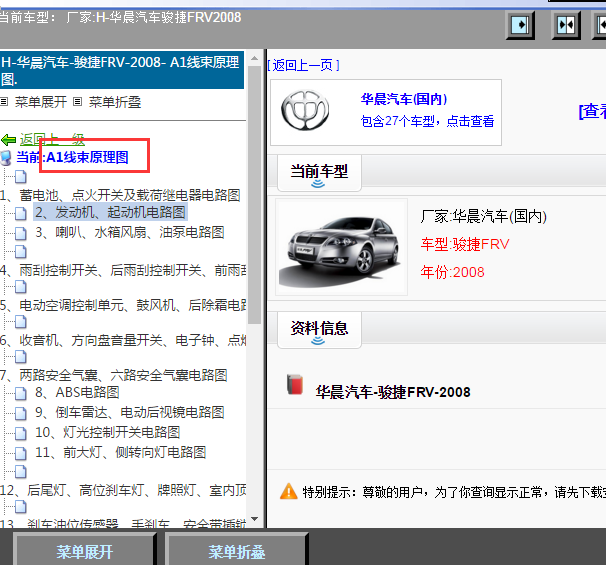Select the 资料信息 tab

pyautogui.click(x=319, y=330)
